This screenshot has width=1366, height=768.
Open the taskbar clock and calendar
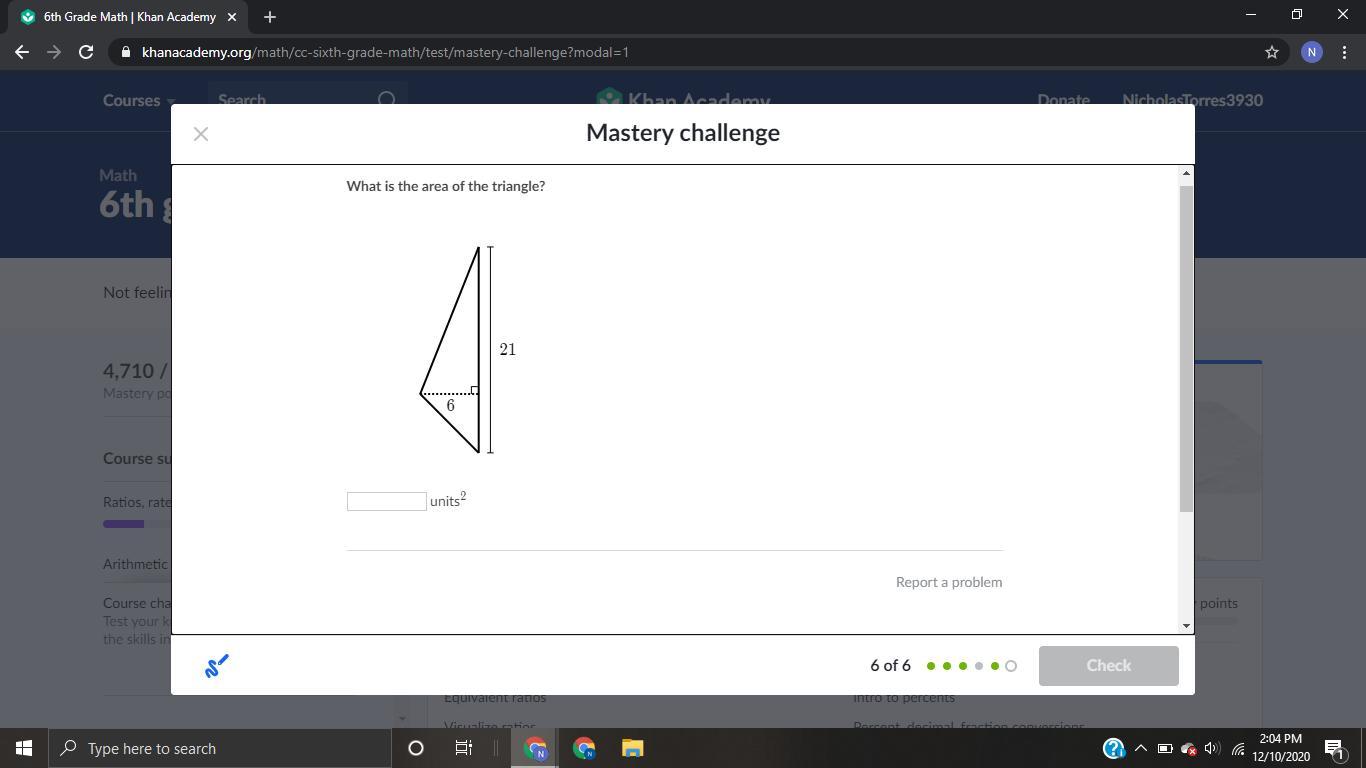1280,748
